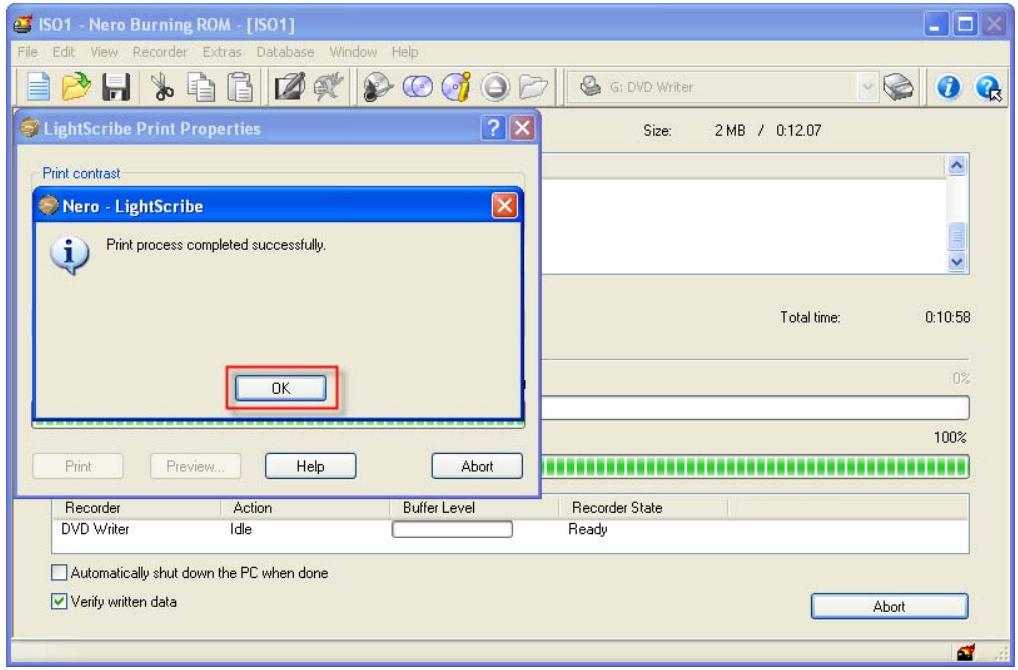Close the Nero - LightScribe message box
1018x670 pixels.
pos(504,206)
